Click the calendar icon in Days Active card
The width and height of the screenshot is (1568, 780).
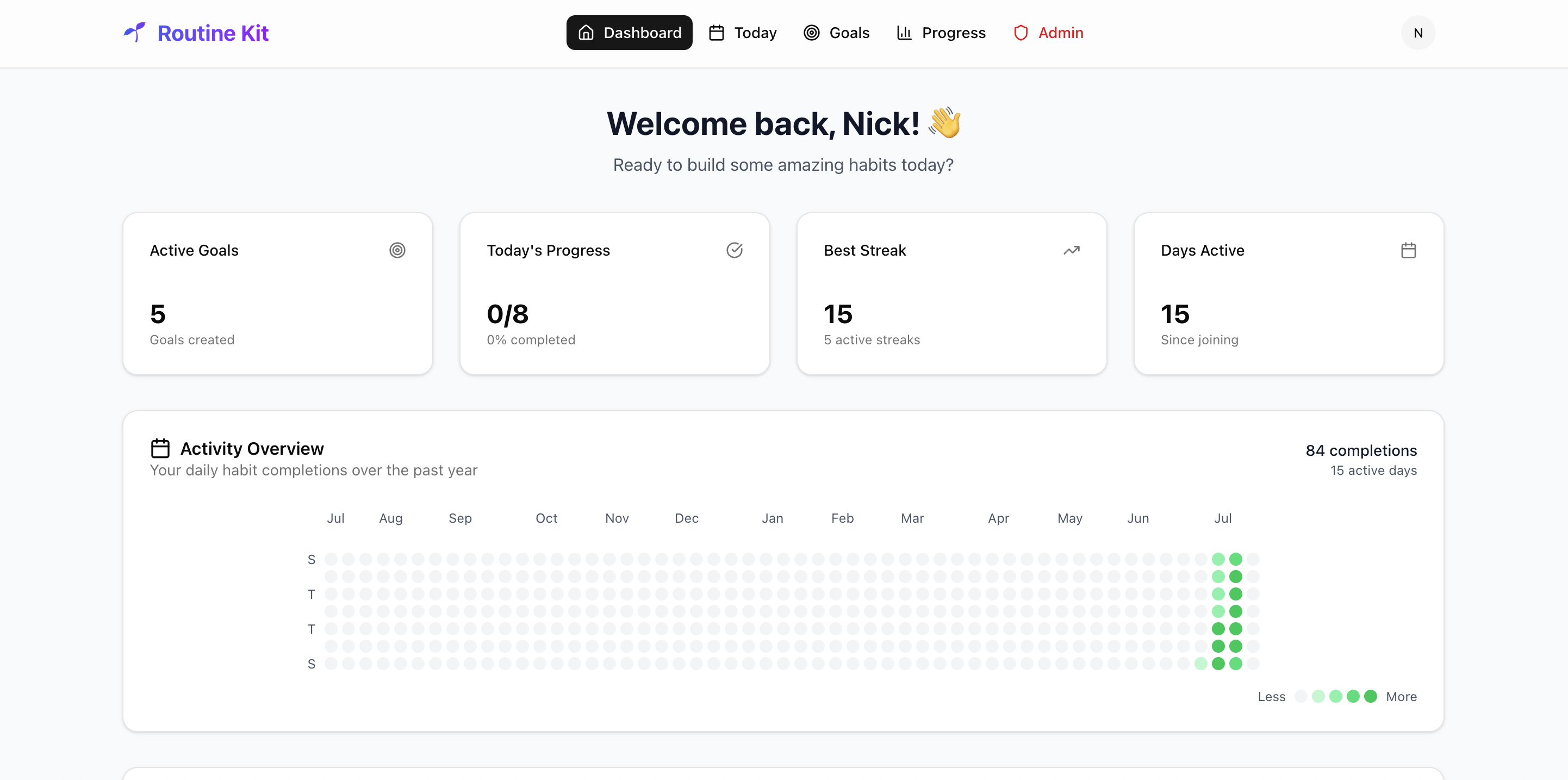(1408, 250)
